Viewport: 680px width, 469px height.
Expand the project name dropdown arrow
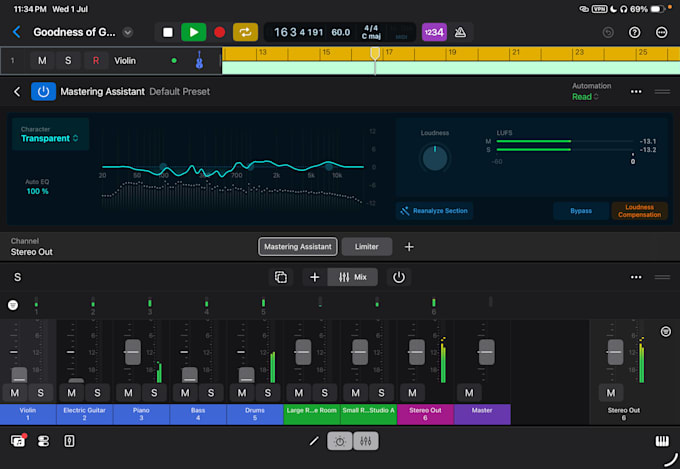click(128, 32)
